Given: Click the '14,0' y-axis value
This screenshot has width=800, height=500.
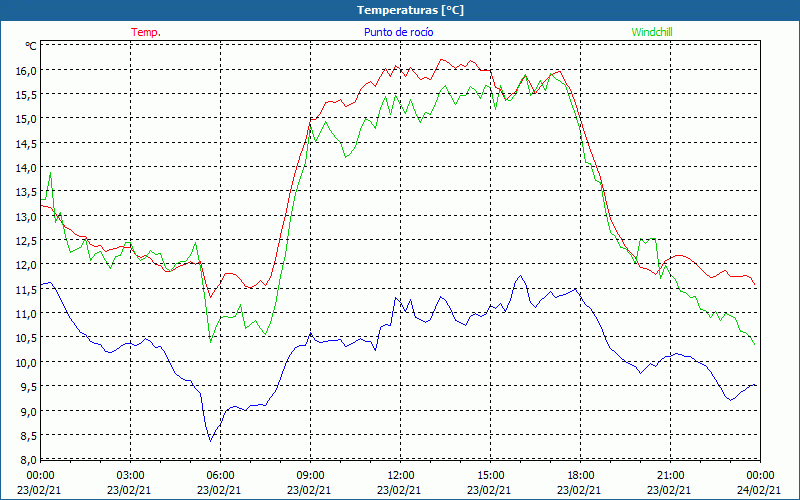Looking at the screenshot, I should 27,168.
